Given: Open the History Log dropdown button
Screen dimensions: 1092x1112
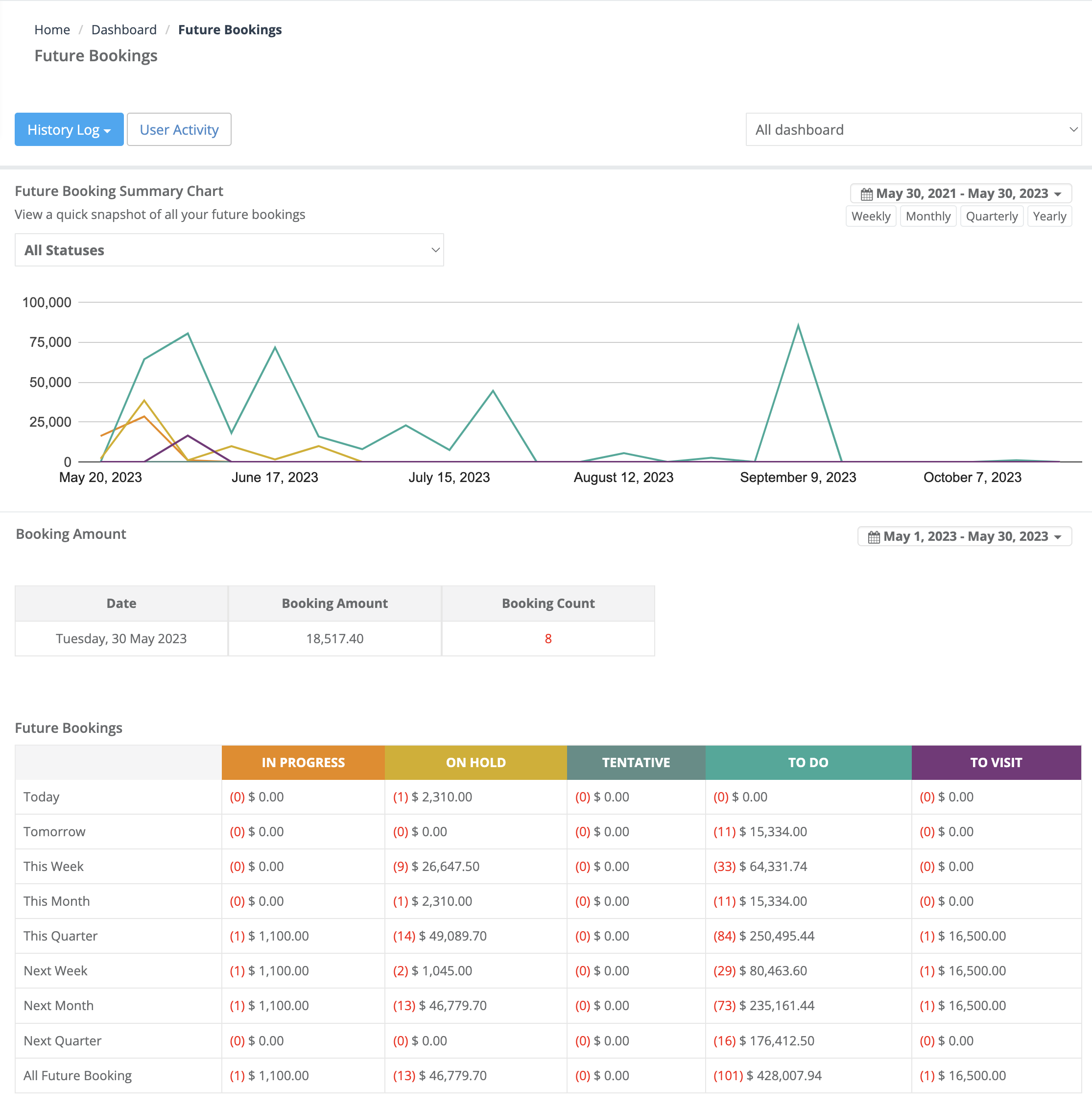Looking at the screenshot, I should [69, 130].
